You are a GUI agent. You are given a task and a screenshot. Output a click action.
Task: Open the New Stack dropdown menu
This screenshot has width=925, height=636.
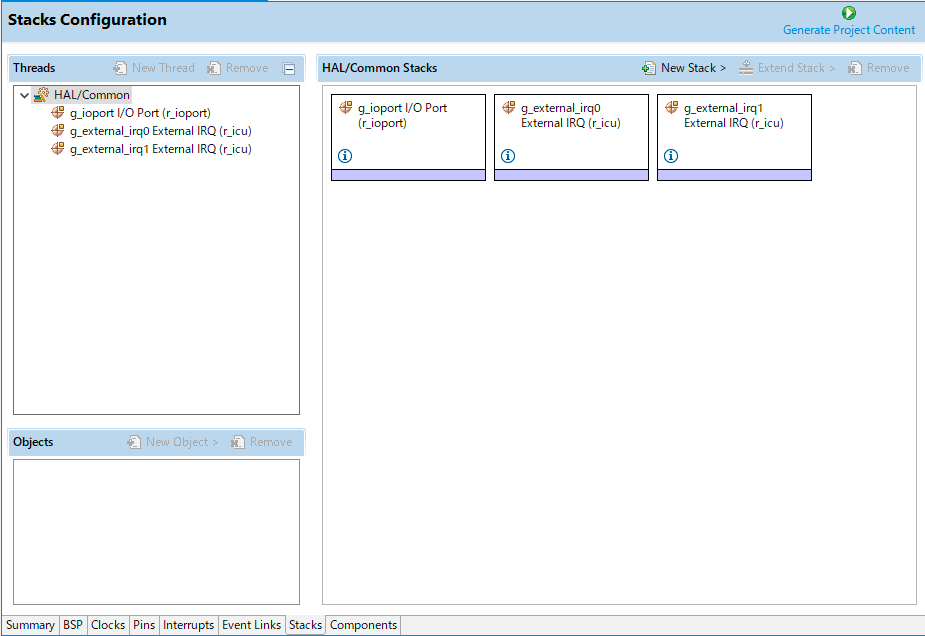coord(684,68)
